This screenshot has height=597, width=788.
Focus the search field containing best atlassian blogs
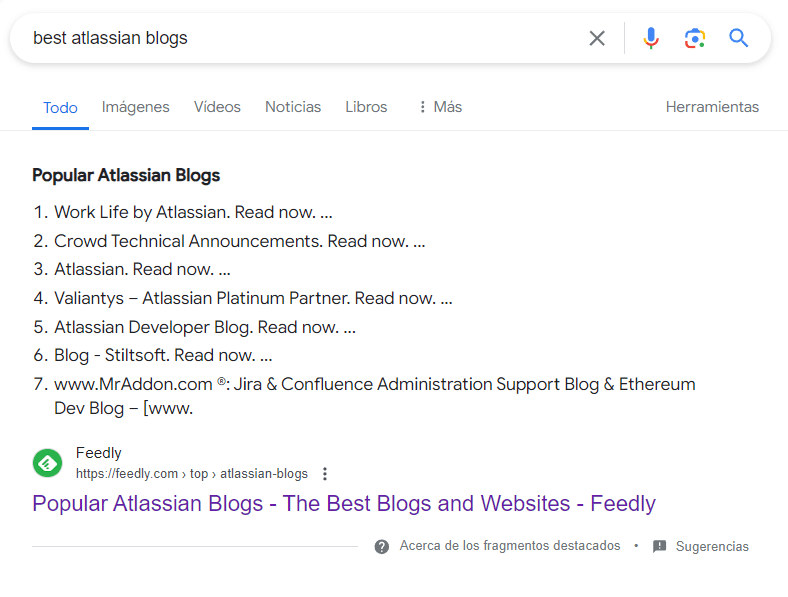[x=300, y=38]
